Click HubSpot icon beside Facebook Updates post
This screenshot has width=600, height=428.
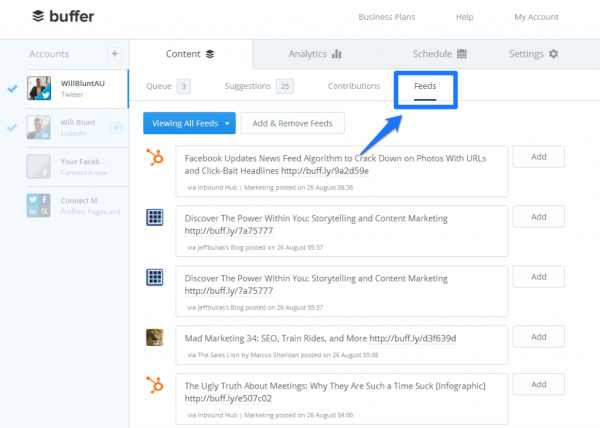(155, 157)
